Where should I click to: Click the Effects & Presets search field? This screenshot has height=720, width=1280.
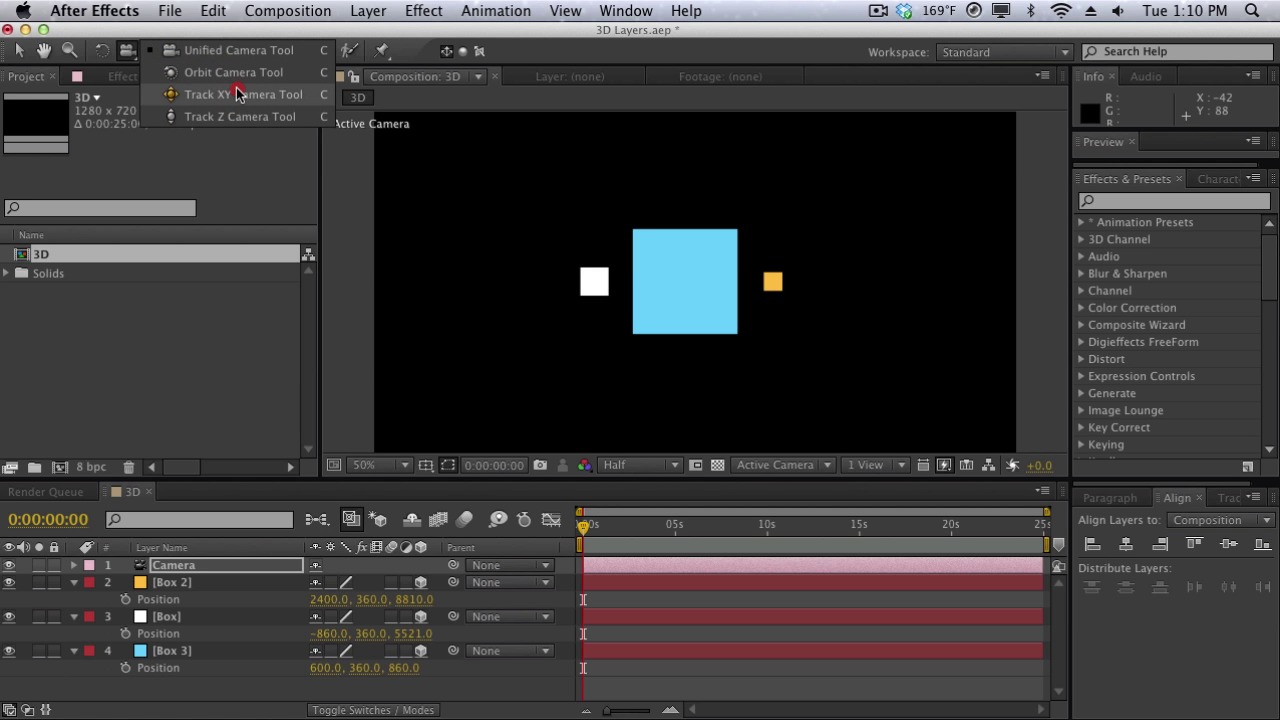tap(1174, 201)
